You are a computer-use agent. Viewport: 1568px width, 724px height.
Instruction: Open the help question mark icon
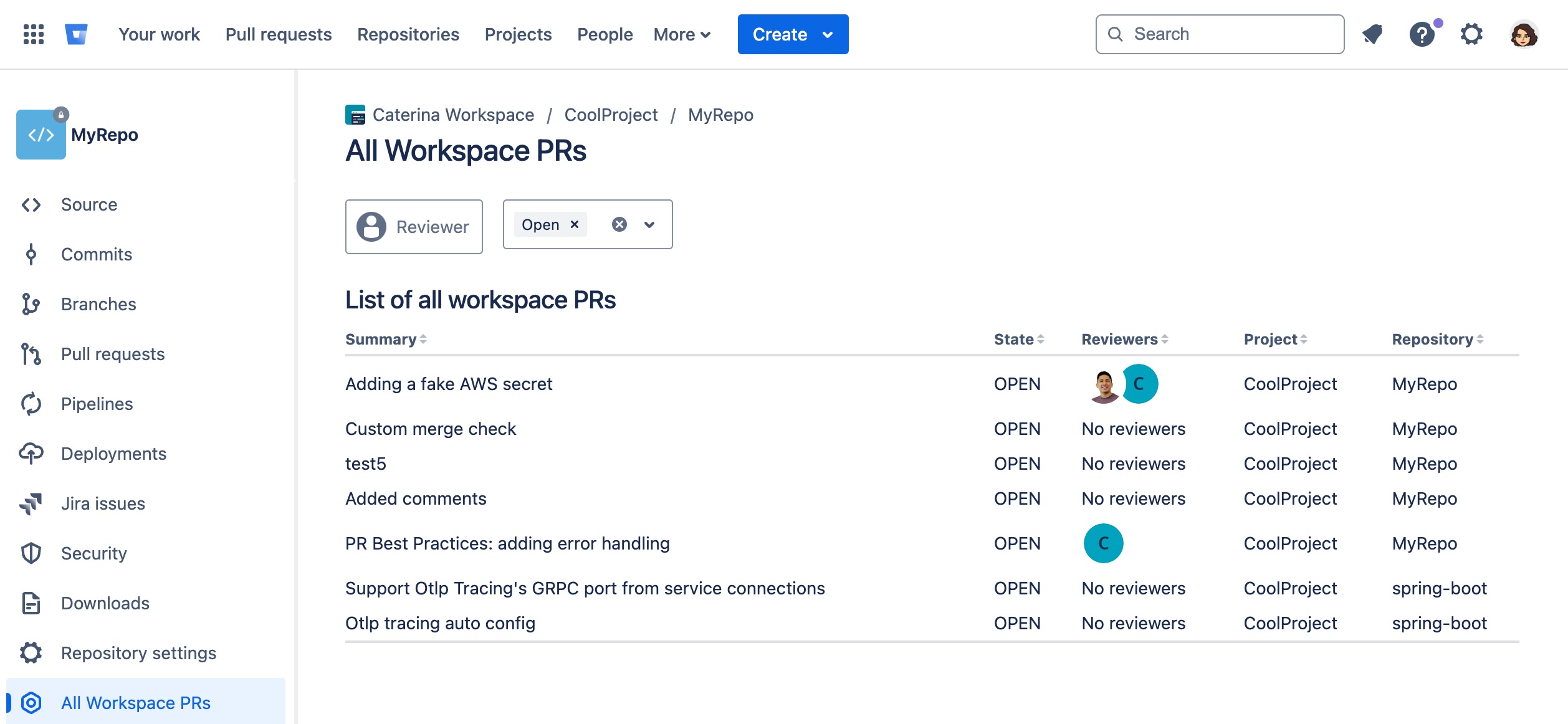[x=1422, y=34]
